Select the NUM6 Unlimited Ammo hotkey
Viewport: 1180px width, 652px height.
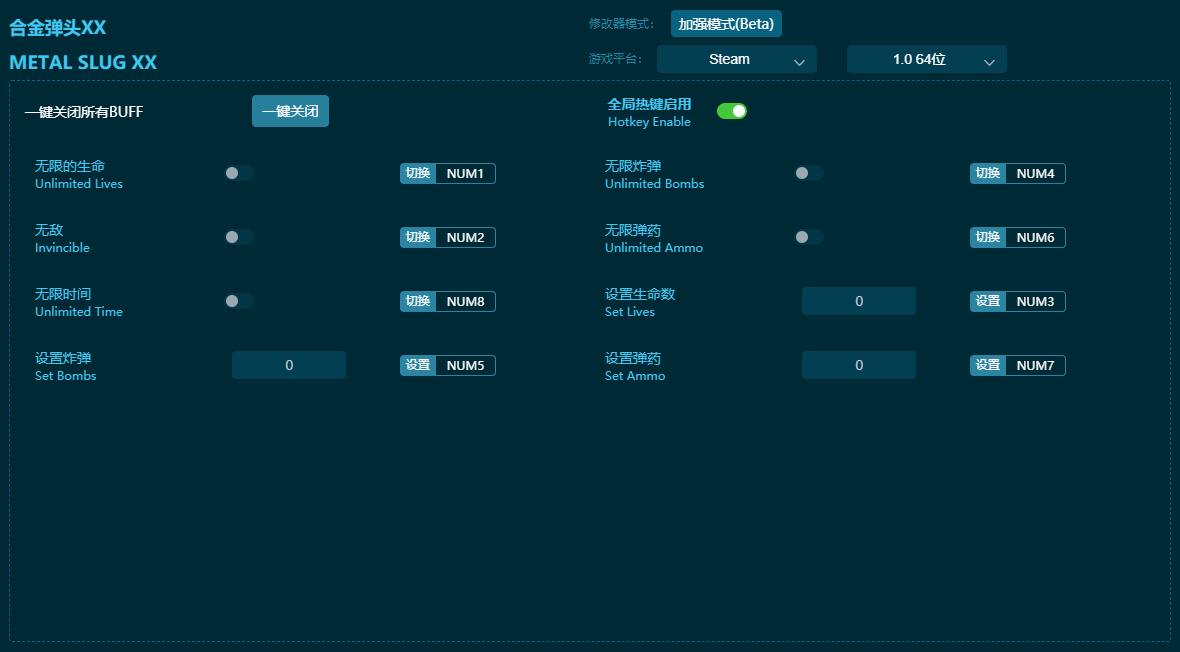pyautogui.click(x=1035, y=238)
